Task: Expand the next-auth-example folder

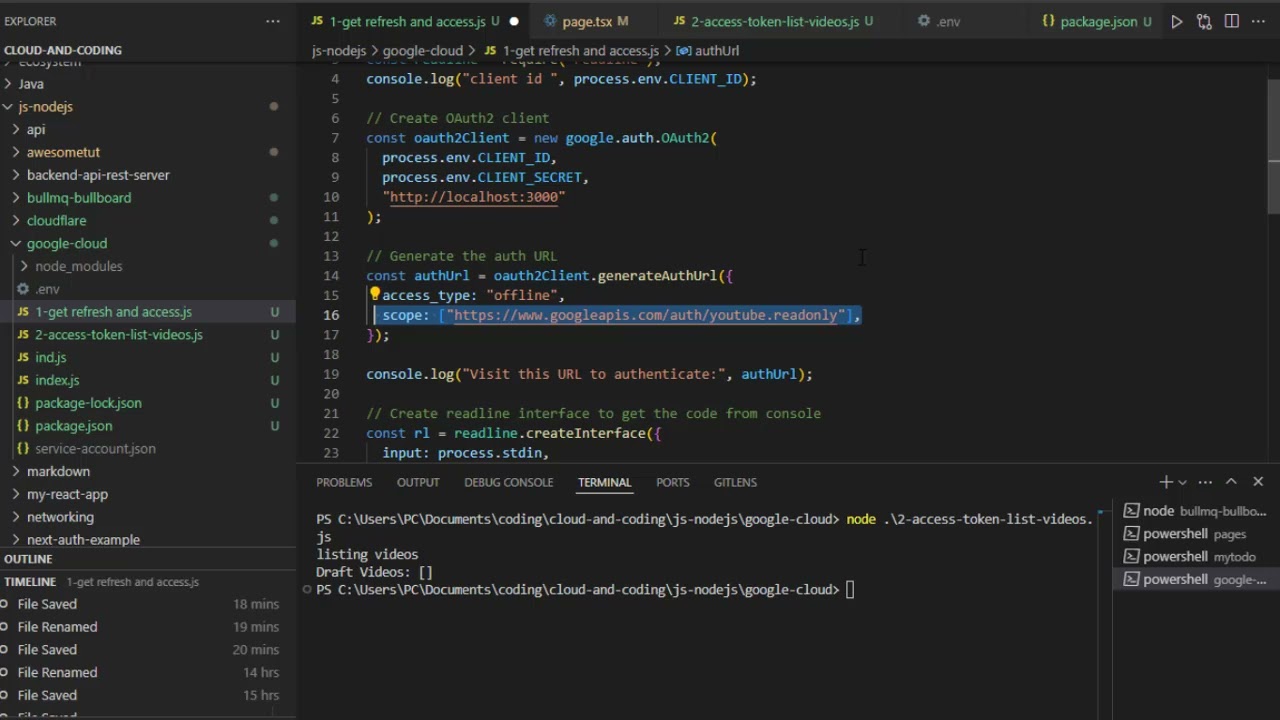Action: point(148,540)
